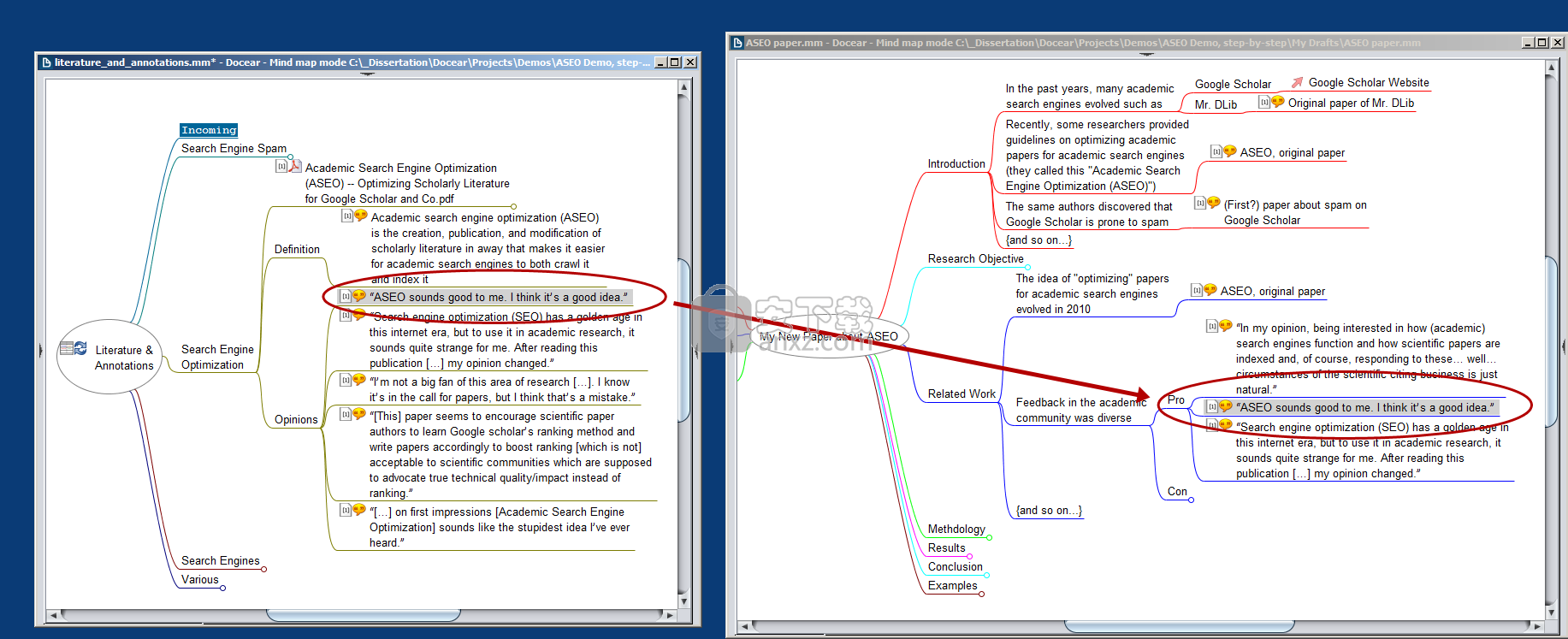Select the Related Work node
Viewport: 1568px width, 639px height.
tap(962, 393)
